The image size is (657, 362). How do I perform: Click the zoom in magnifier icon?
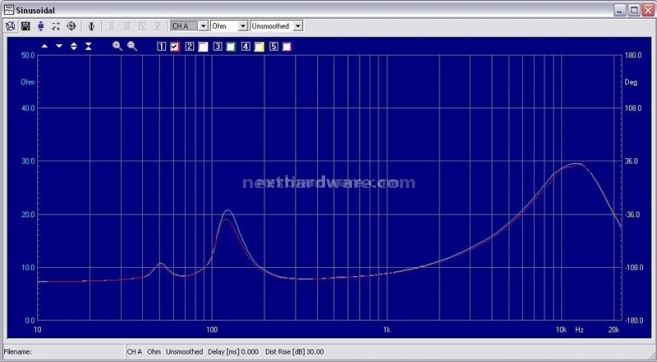pyautogui.click(x=117, y=47)
